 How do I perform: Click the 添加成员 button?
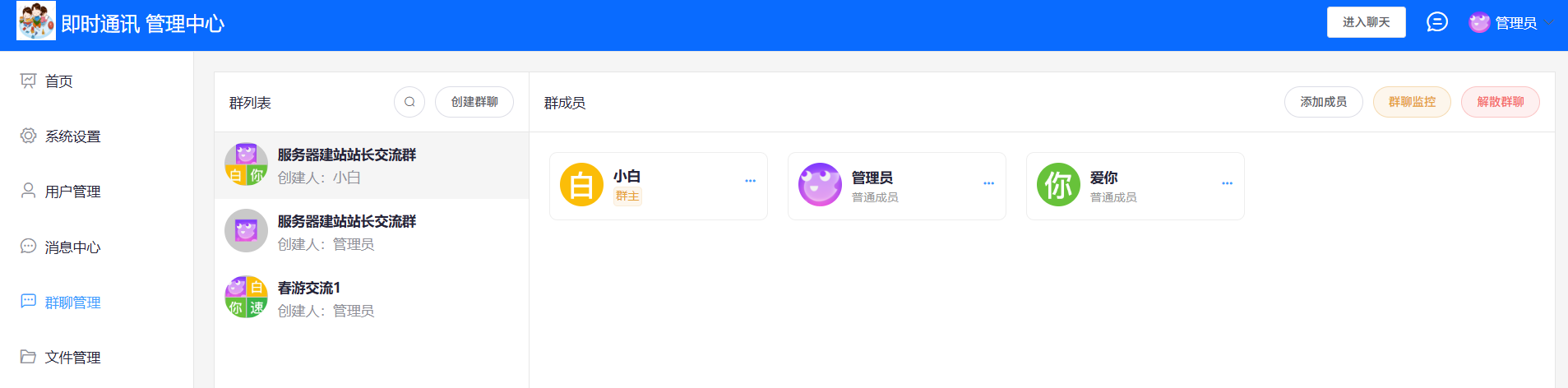[1324, 102]
